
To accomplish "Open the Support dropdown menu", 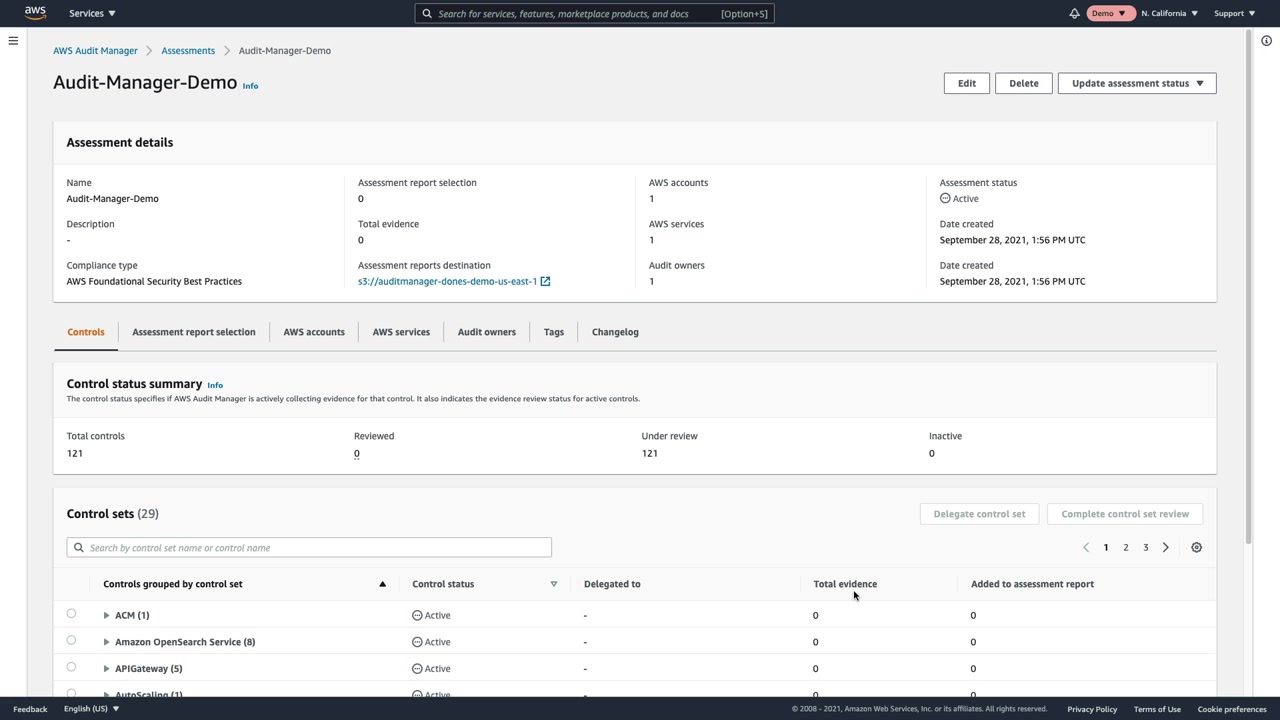I will (1234, 14).
